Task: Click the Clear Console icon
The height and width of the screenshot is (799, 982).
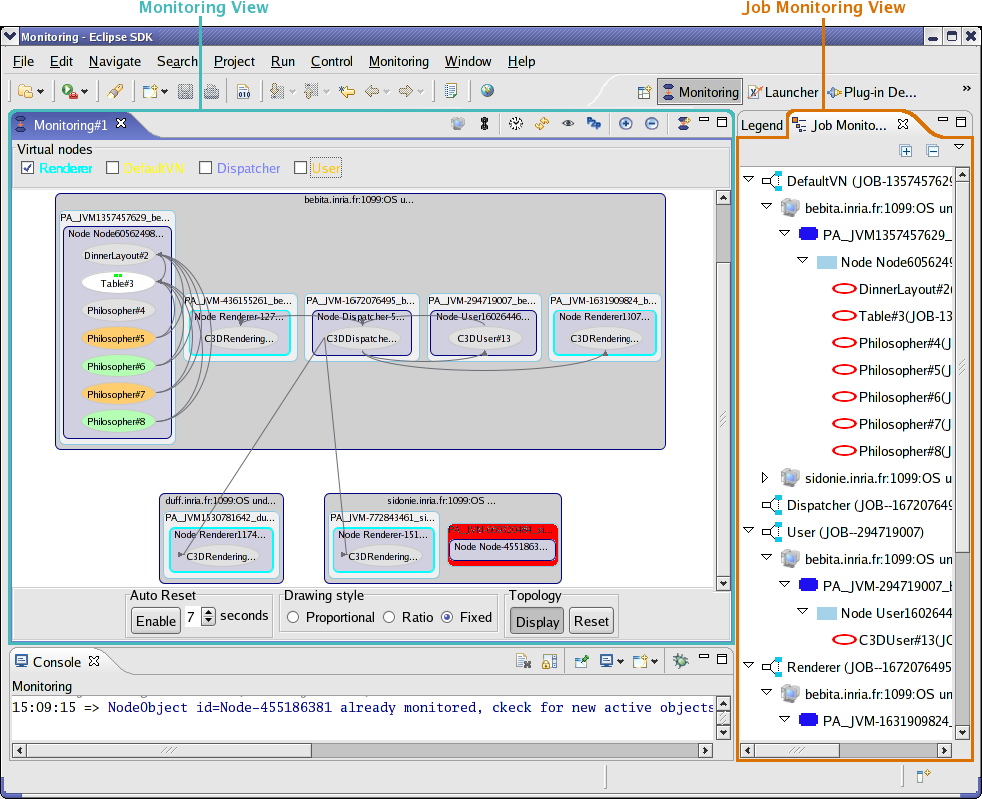Action: tap(522, 661)
